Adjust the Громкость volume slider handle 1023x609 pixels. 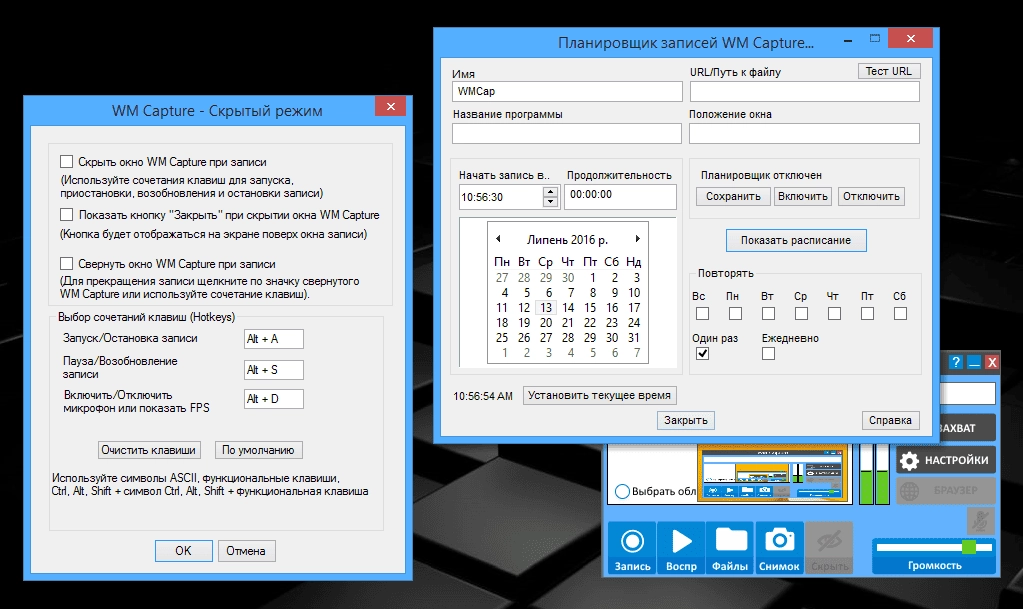tap(969, 547)
